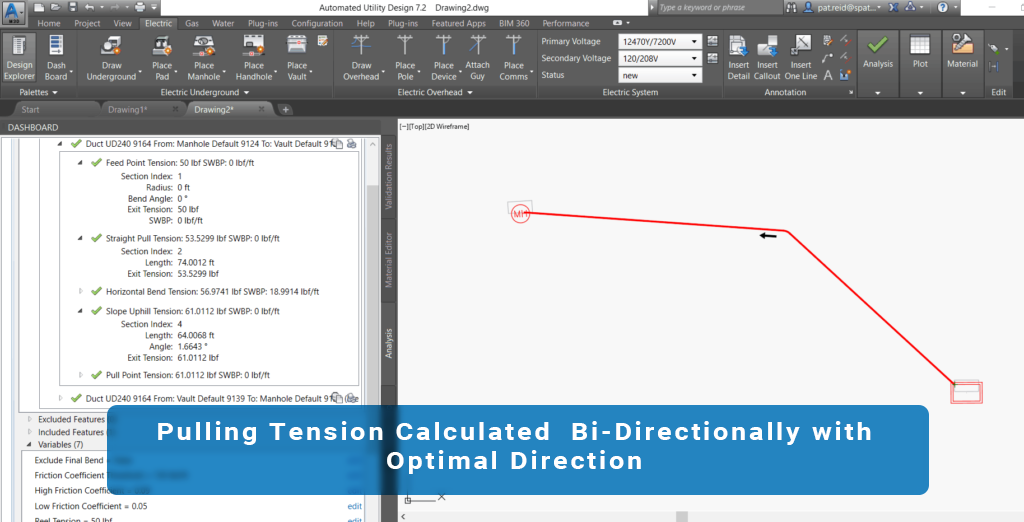
Task: Click the Undo arrow icon
Action: [x=89, y=7]
